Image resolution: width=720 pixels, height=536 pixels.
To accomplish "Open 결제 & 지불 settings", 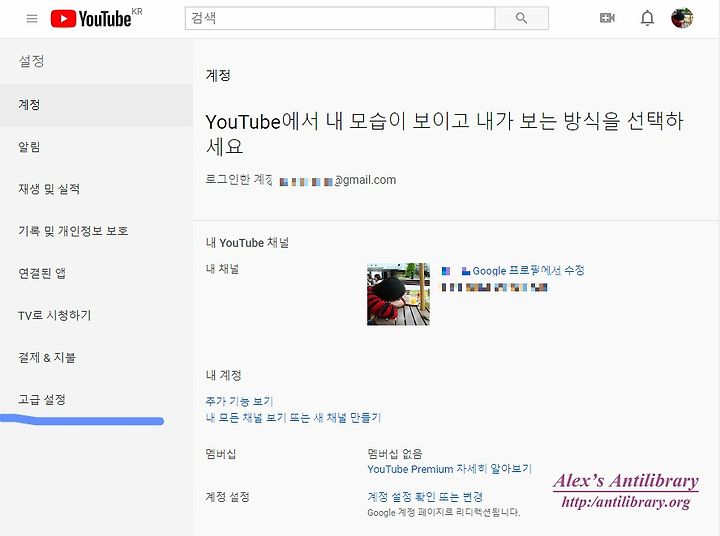I will [96, 357].
